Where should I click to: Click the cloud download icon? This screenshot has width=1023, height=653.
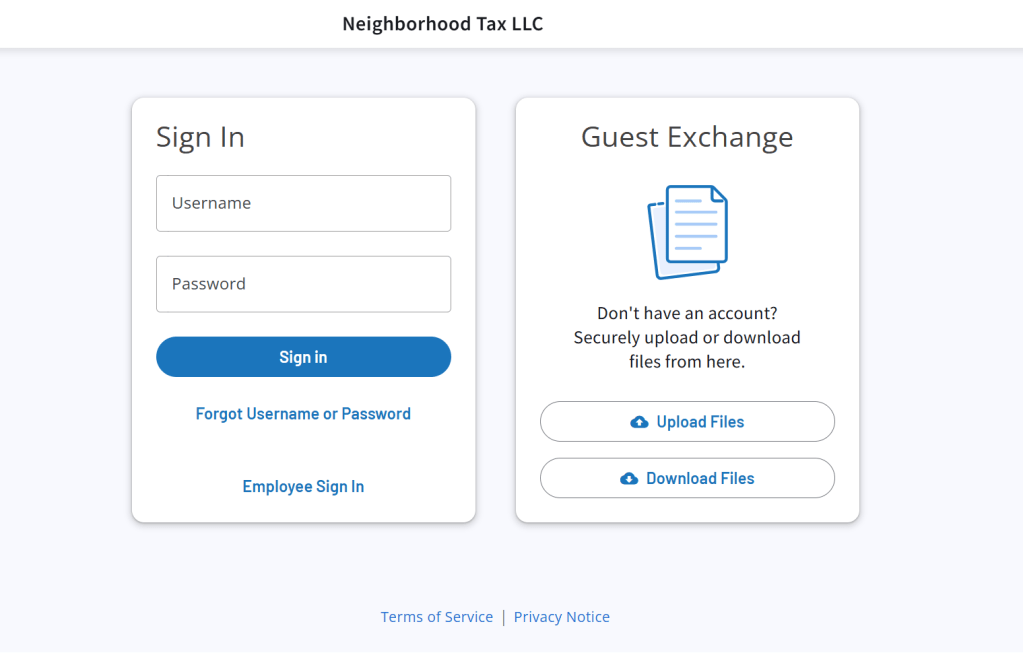point(629,479)
